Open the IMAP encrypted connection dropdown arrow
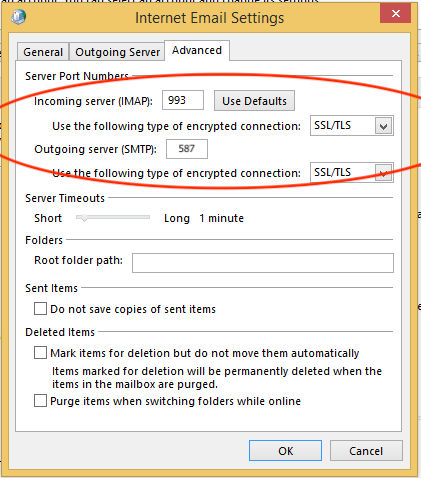Screen dimensions: 421x478 [x=383, y=126]
